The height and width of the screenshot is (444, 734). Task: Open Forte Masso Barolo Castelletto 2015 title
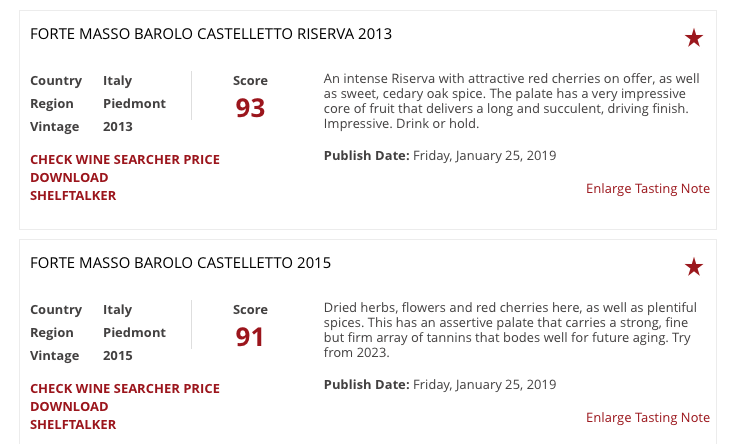pyautogui.click(x=181, y=263)
